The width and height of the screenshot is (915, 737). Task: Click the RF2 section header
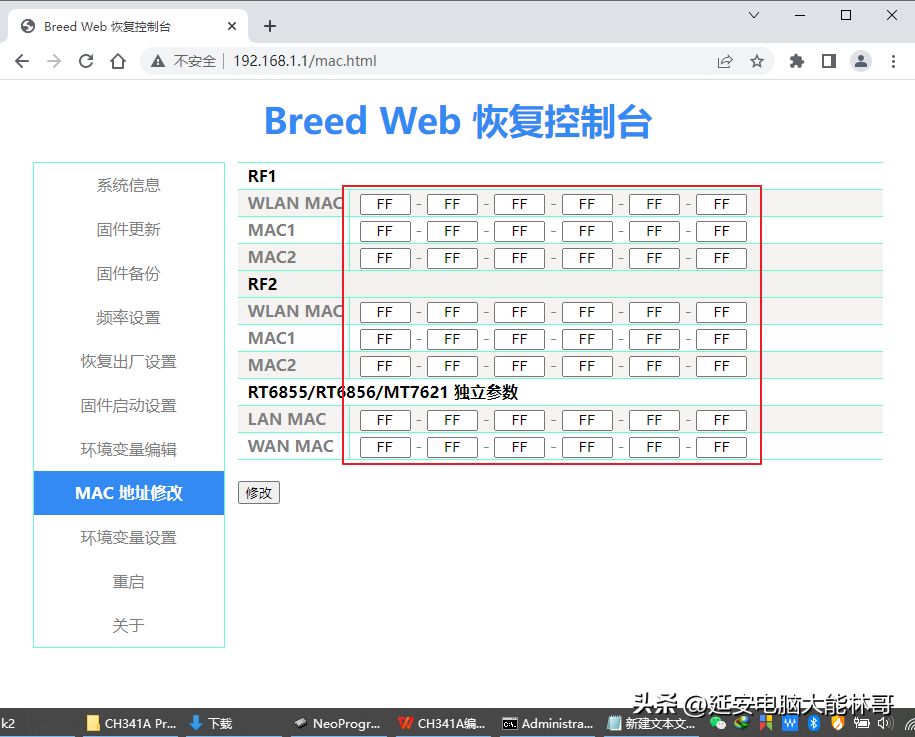click(x=263, y=284)
